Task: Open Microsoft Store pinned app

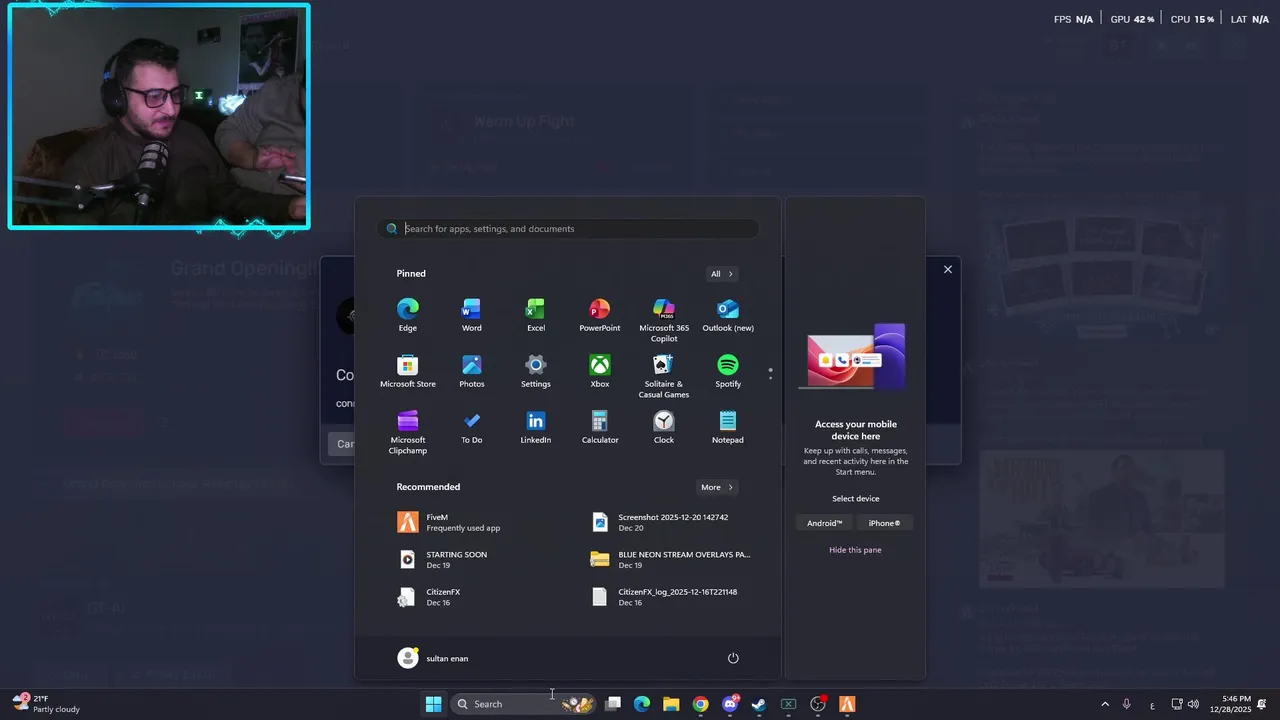Action: point(407,371)
